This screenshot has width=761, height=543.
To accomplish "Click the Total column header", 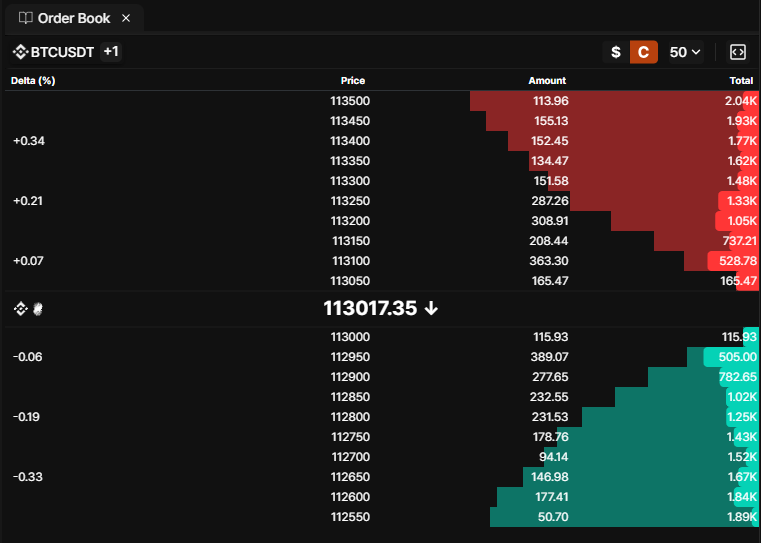I will click(741, 81).
